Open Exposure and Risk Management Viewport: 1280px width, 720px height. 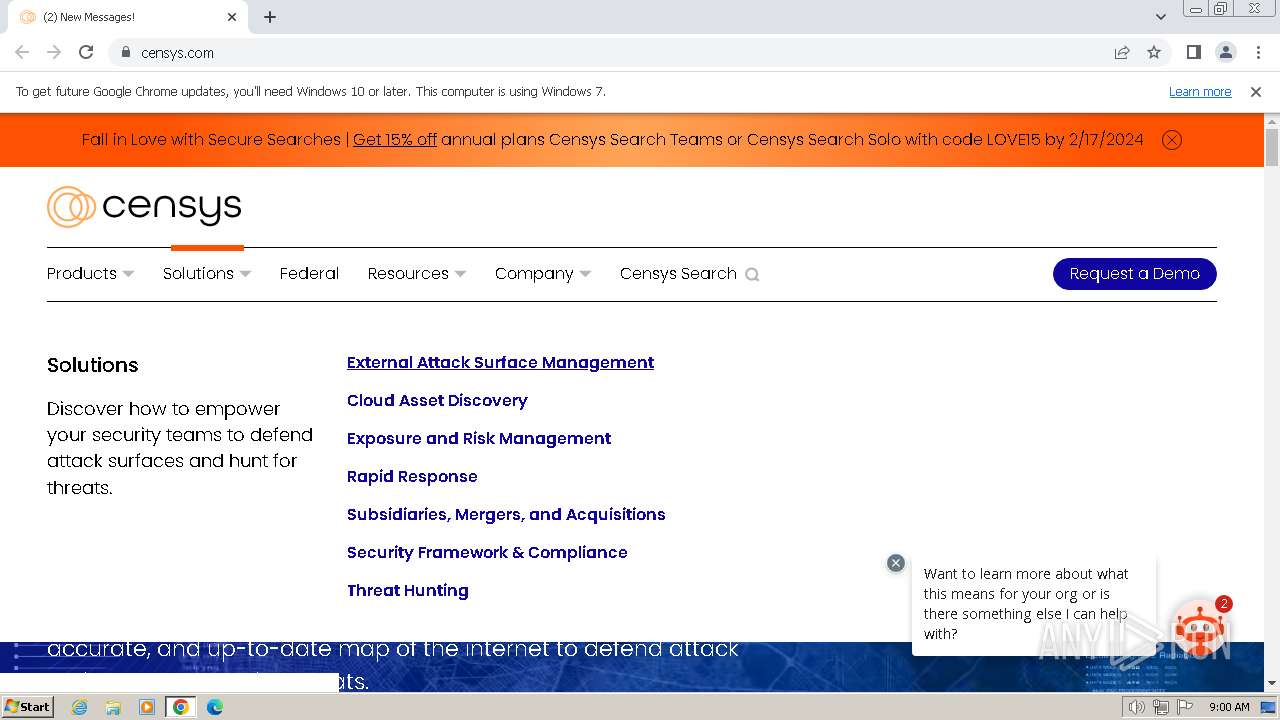(479, 438)
